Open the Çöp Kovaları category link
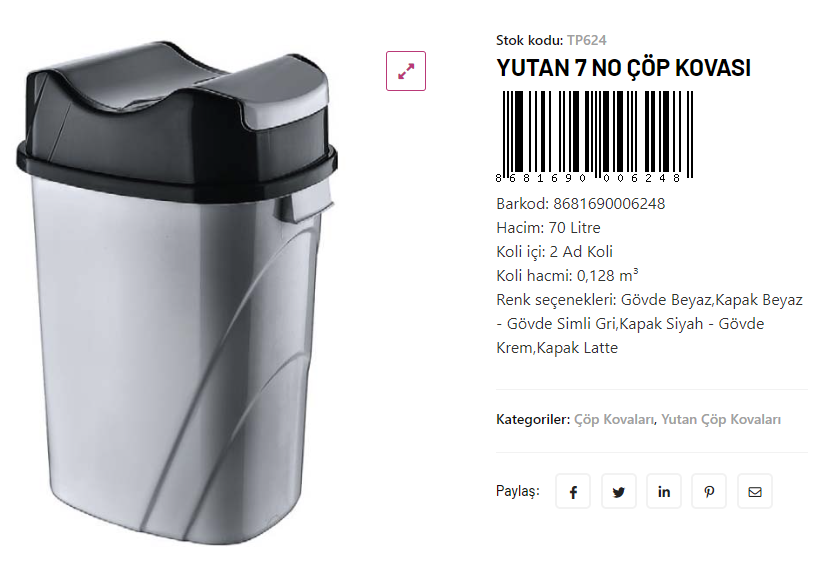Viewport: 823px width, 575px height. pos(614,420)
